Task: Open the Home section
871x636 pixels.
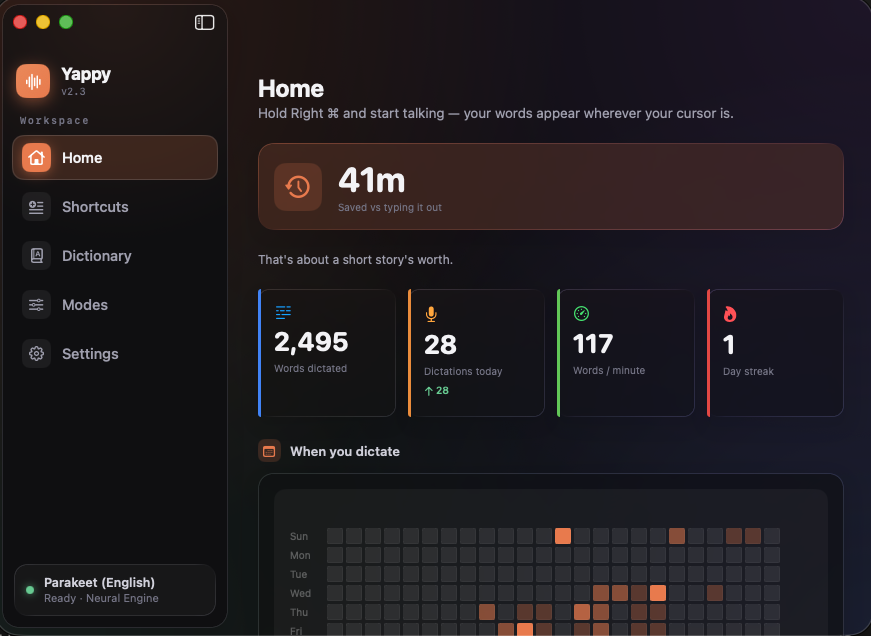Action: [x=115, y=158]
